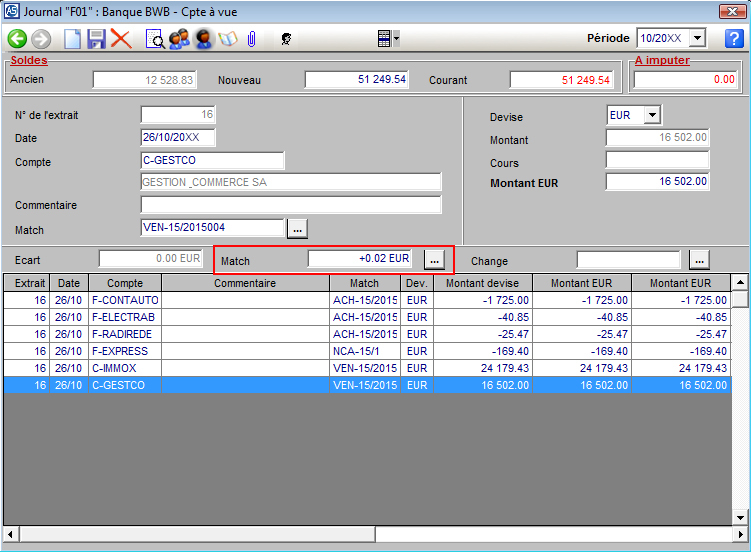Expand the Période dropdown
Viewport: 751px width, 552px height.
697,38
